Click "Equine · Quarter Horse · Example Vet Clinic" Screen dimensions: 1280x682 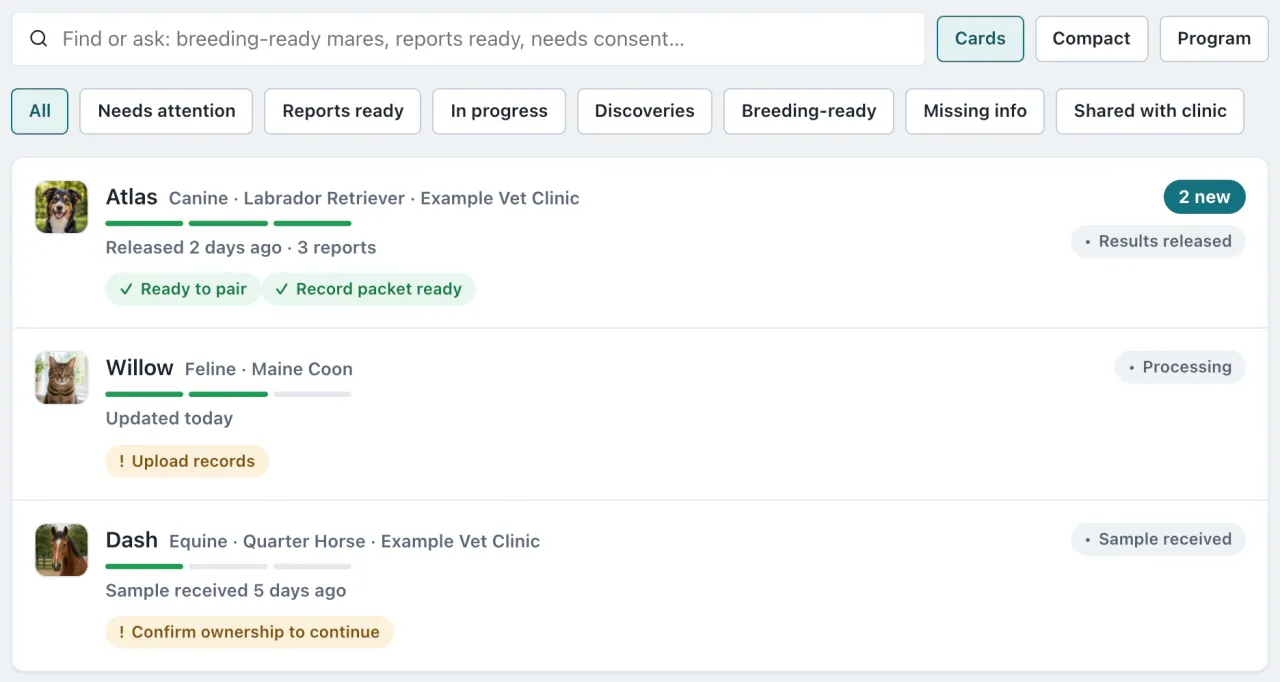[x=354, y=541]
